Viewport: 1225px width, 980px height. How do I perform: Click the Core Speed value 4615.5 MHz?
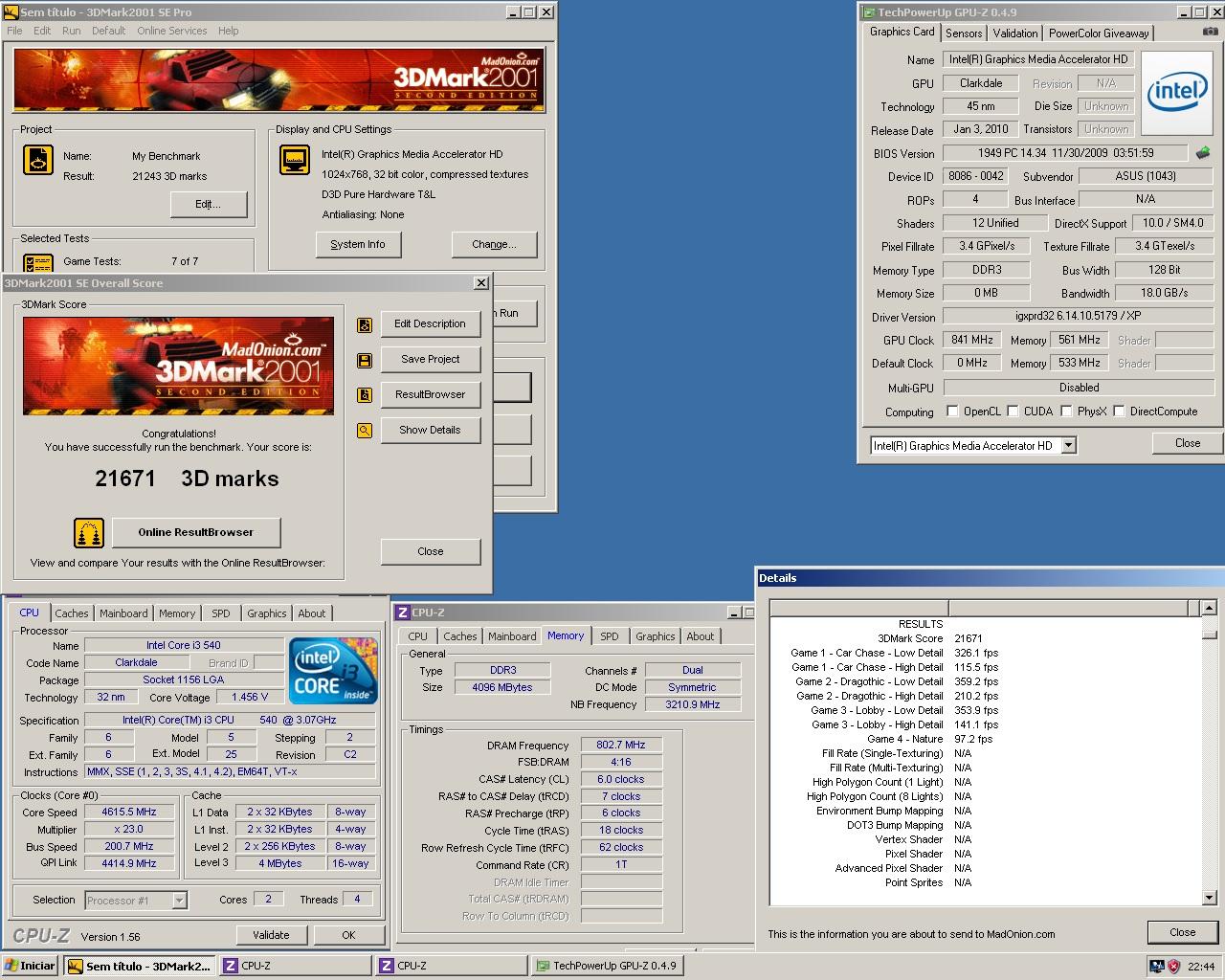pyautogui.click(x=129, y=812)
